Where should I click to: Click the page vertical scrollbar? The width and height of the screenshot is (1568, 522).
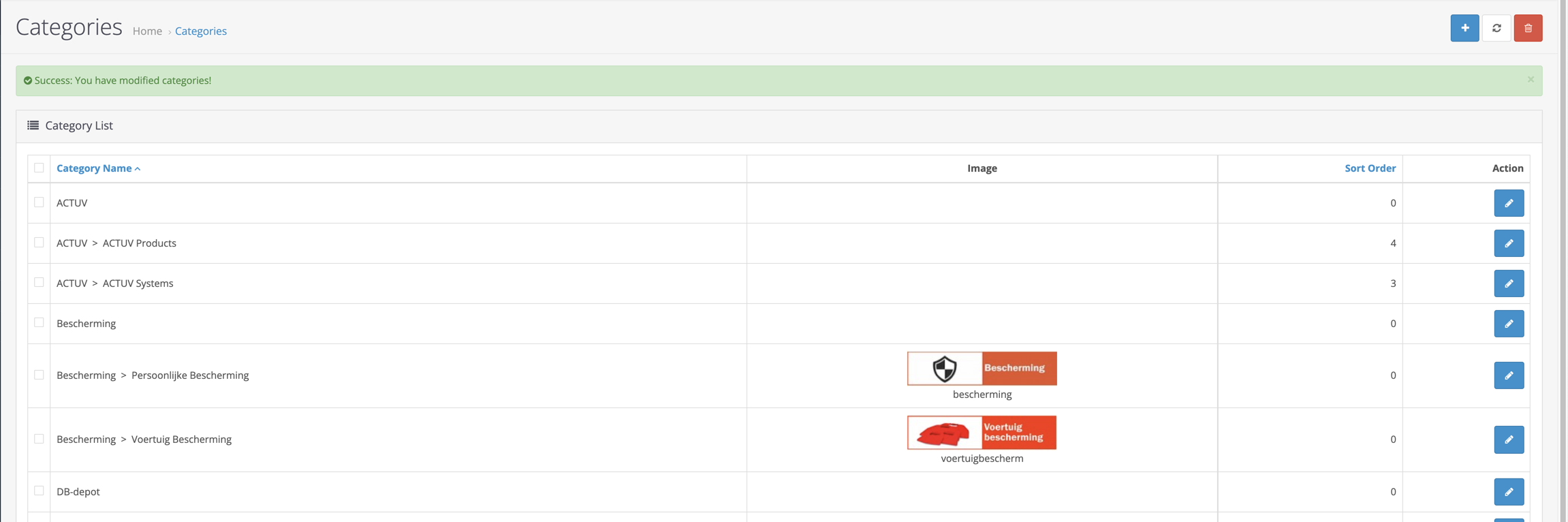click(x=1564, y=261)
